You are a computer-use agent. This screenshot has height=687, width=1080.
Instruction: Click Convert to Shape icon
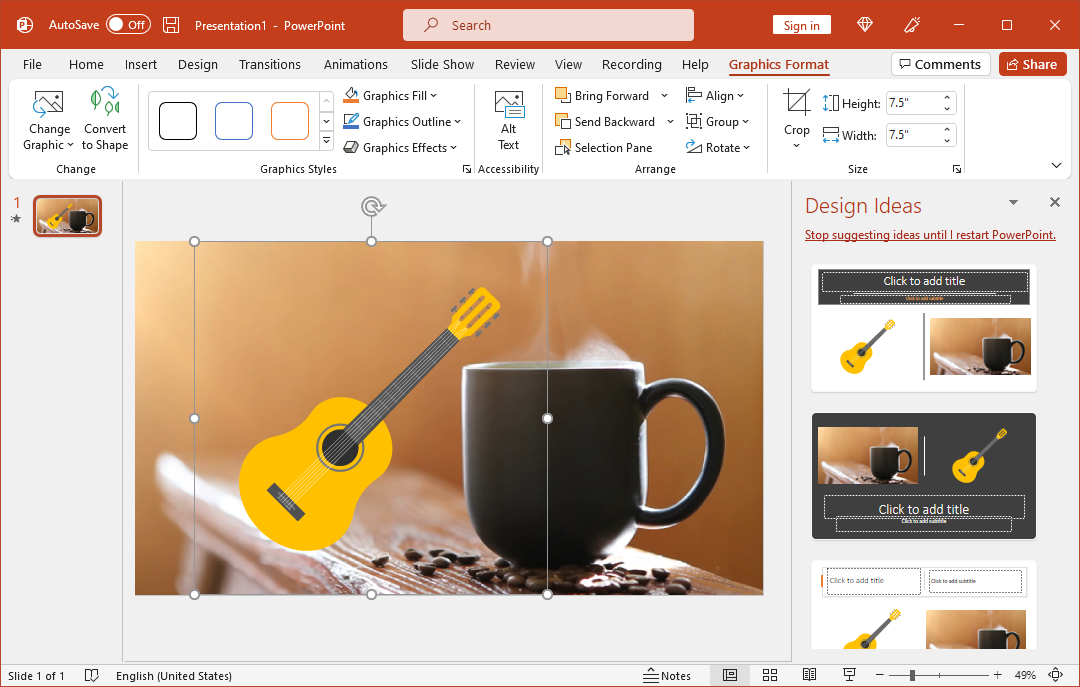tap(105, 104)
